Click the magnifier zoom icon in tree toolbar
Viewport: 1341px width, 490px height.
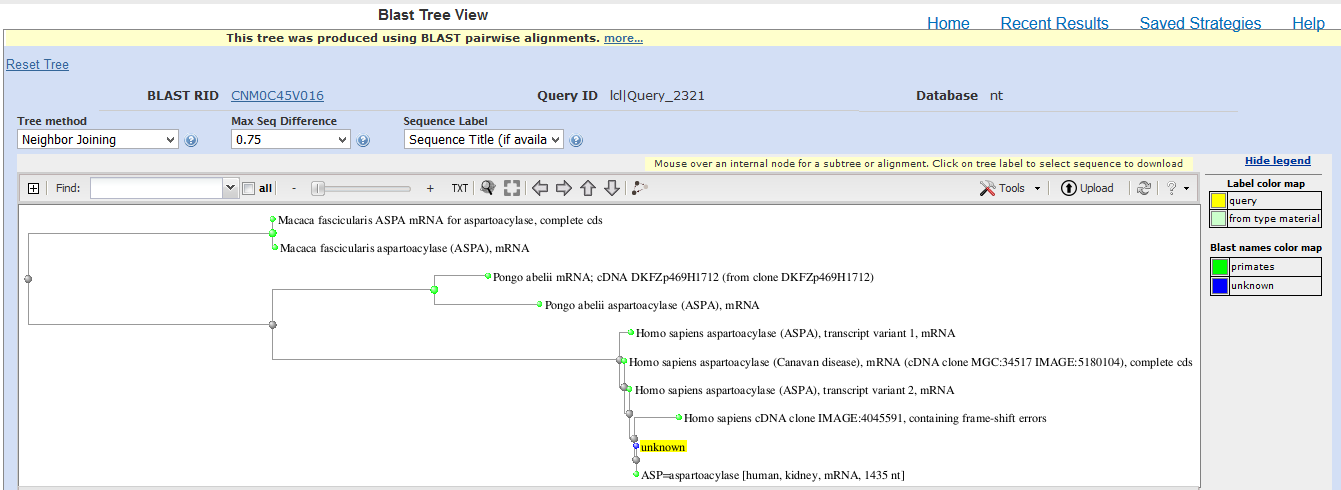pos(488,188)
